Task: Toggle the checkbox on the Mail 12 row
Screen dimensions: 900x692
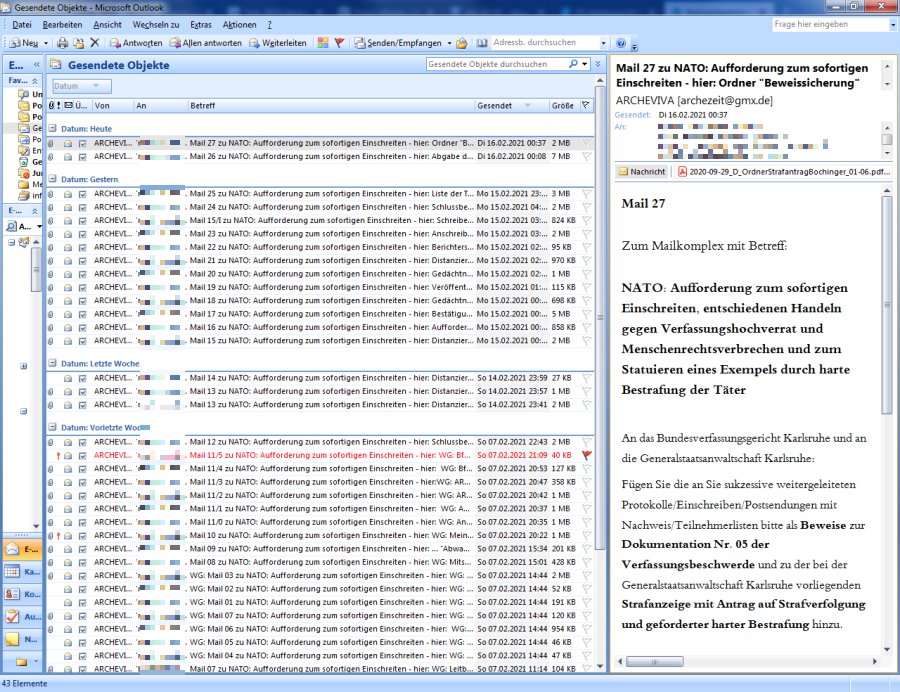Action: [82, 442]
